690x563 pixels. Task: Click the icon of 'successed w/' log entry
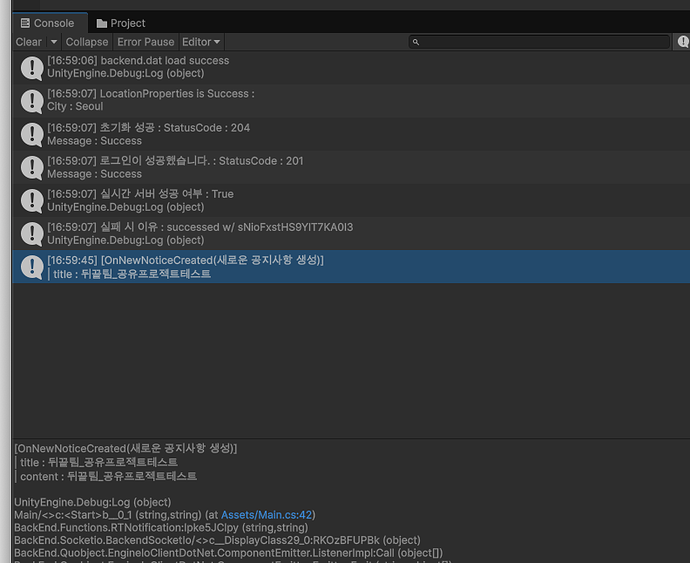30,234
